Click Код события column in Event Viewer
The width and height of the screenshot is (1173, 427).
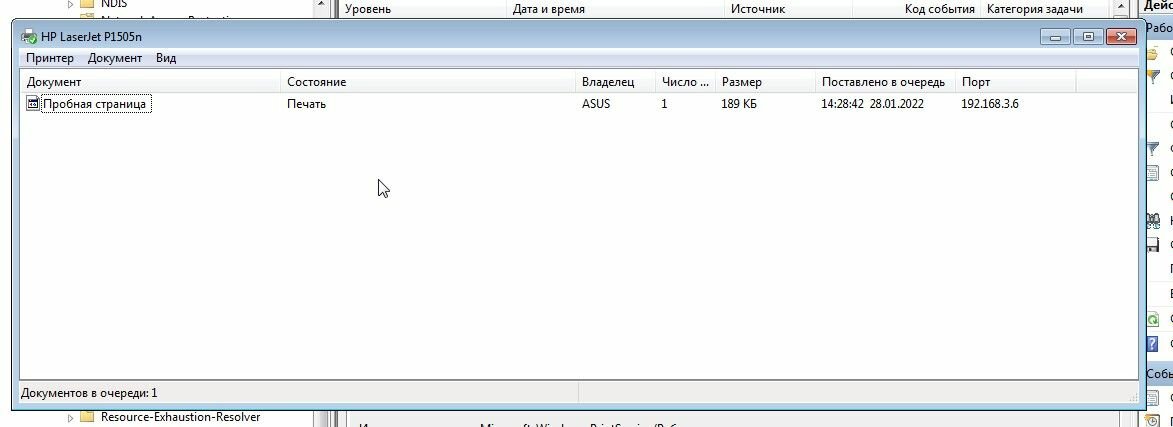pos(940,9)
